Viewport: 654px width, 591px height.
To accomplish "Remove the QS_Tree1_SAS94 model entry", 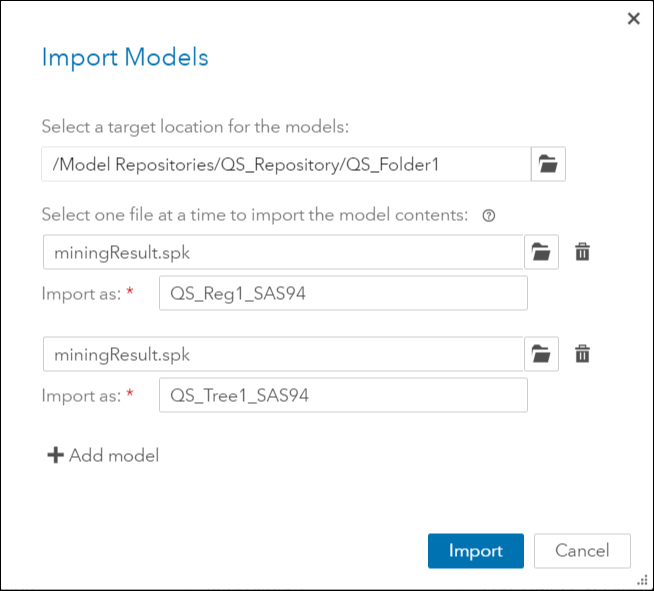I will (x=583, y=353).
